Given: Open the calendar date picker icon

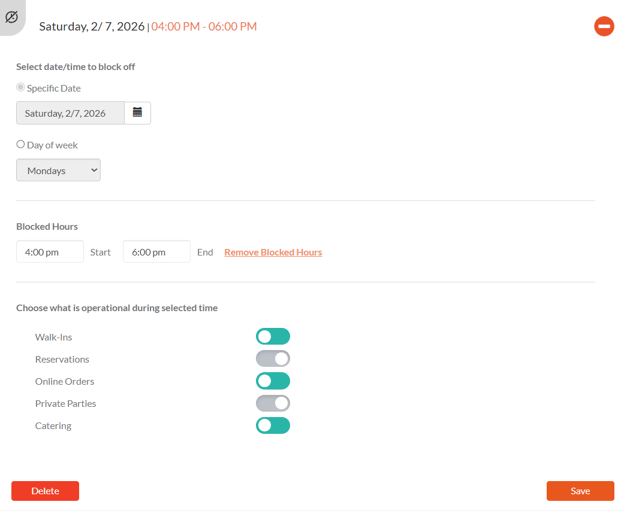Looking at the screenshot, I should (138, 113).
